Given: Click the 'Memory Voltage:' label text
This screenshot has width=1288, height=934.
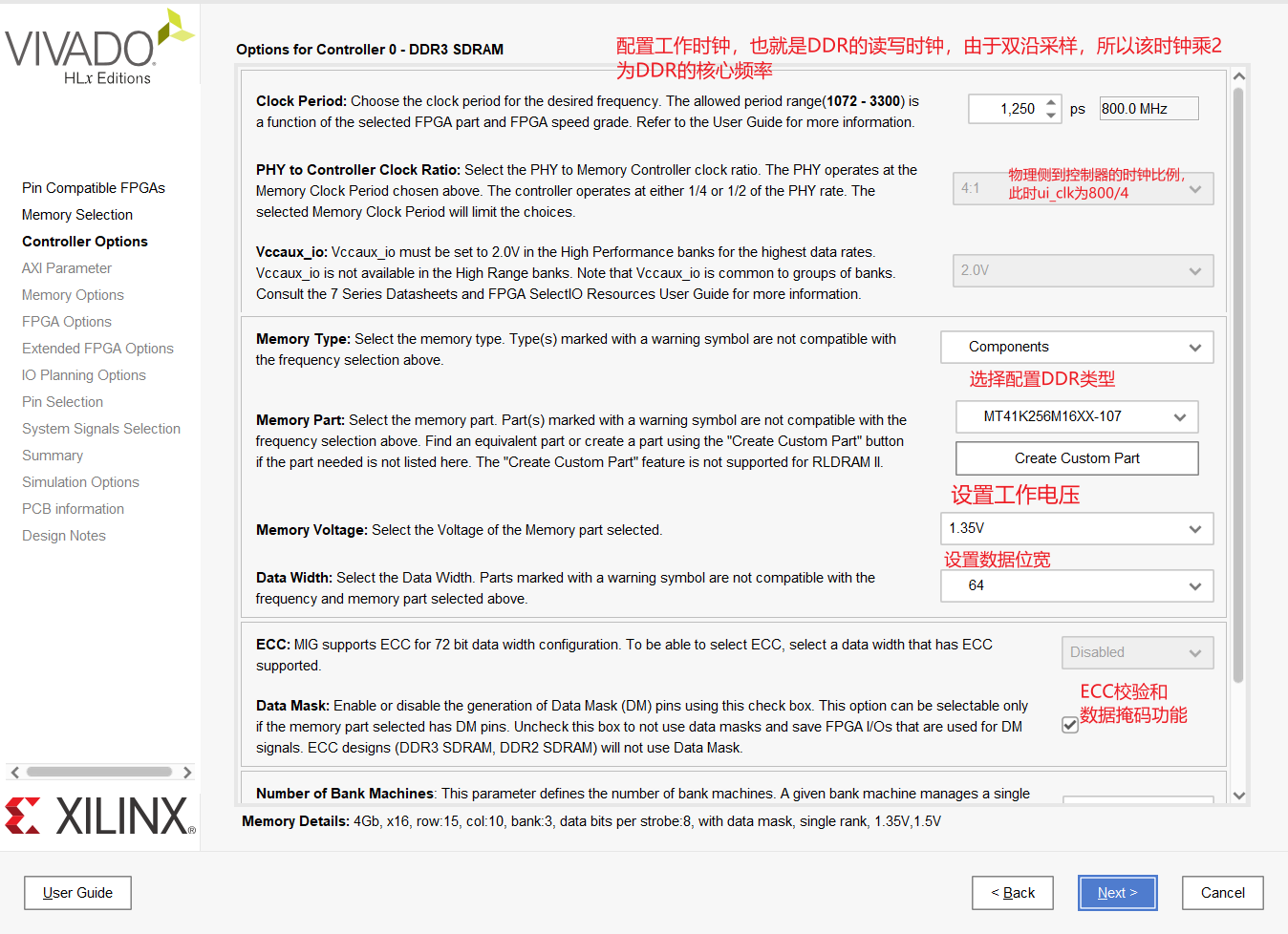Looking at the screenshot, I should (311, 530).
